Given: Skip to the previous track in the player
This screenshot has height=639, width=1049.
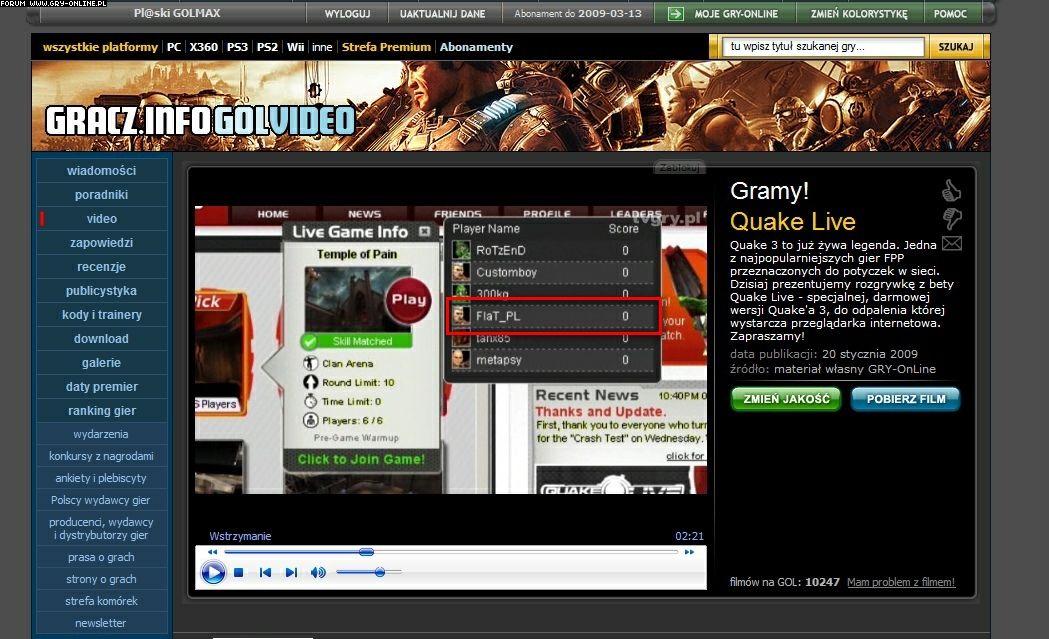Looking at the screenshot, I should point(265,573).
